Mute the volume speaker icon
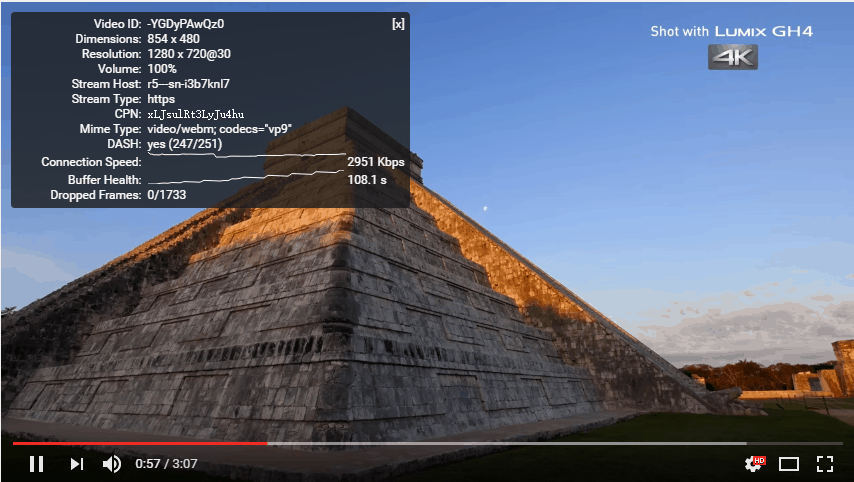854x482 pixels. point(112,463)
